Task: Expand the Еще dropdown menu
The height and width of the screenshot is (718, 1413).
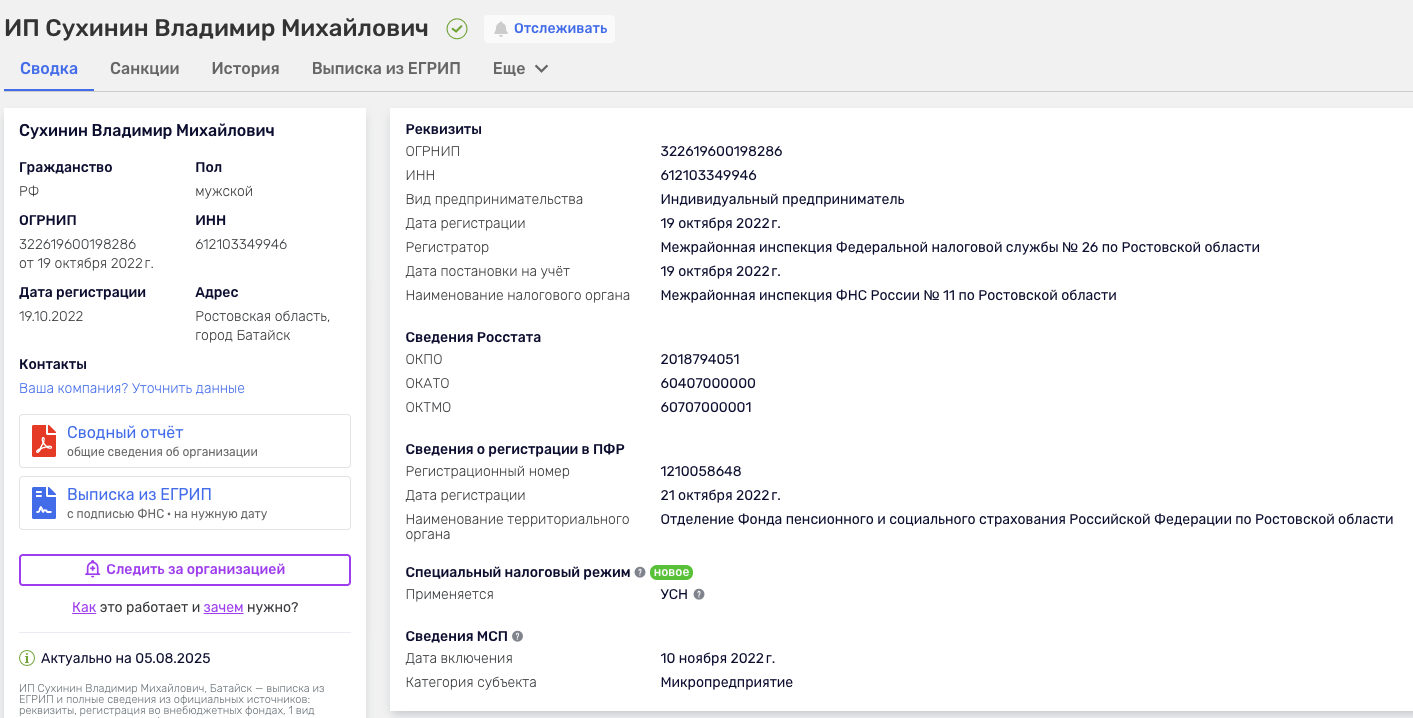Action: 519,68
